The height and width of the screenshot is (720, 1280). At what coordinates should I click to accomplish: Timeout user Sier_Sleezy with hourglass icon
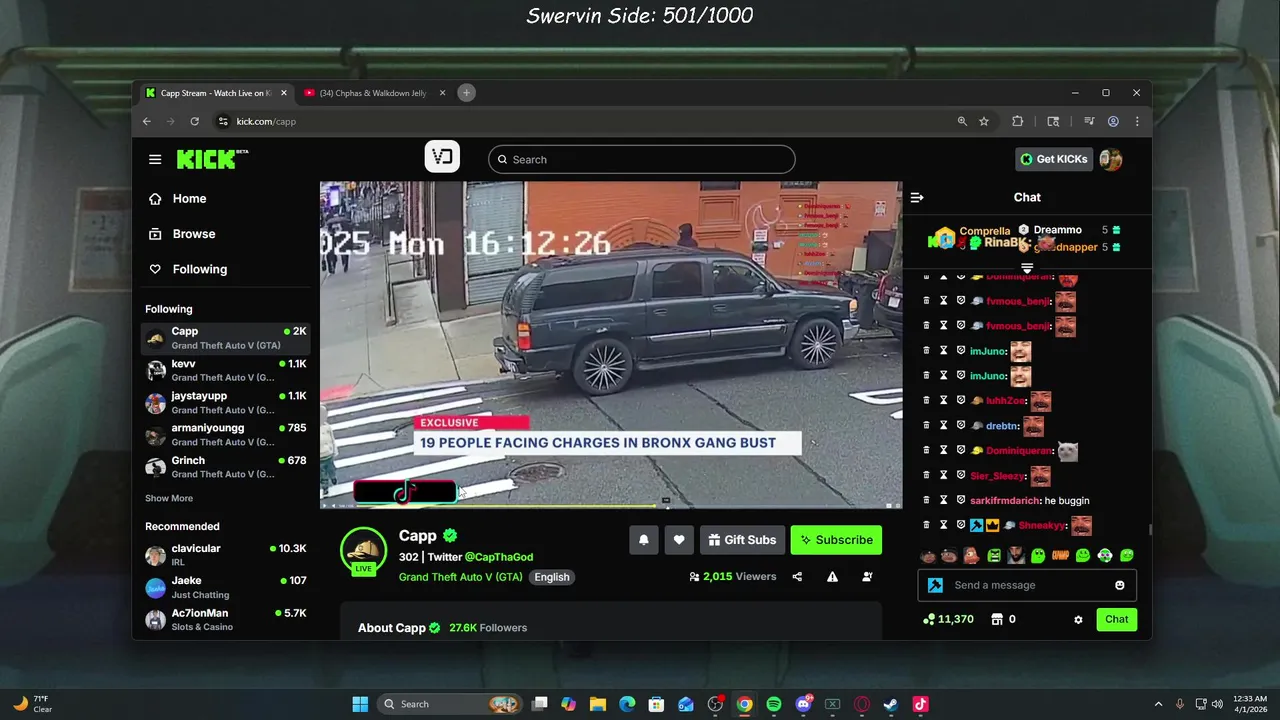(x=943, y=476)
